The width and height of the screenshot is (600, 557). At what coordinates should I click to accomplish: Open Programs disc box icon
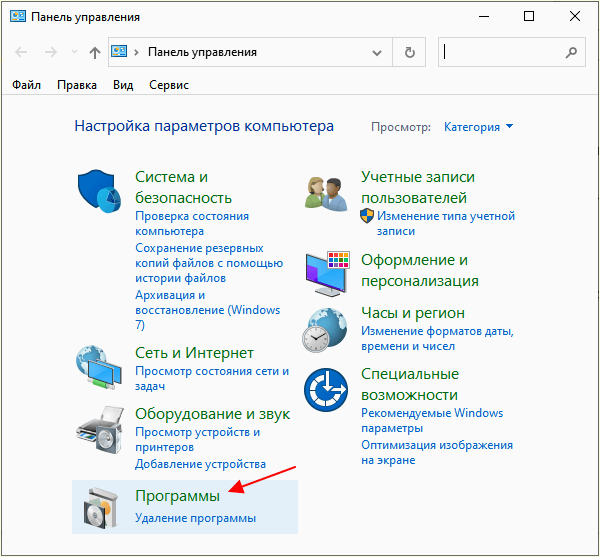pyautogui.click(x=100, y=508)
